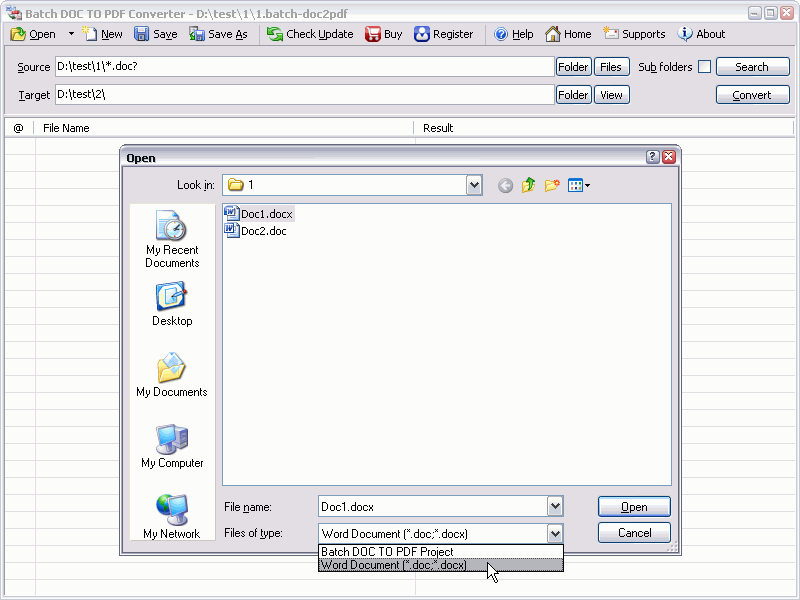
Task: Click the Target path input field
Action: coord(305,95)
